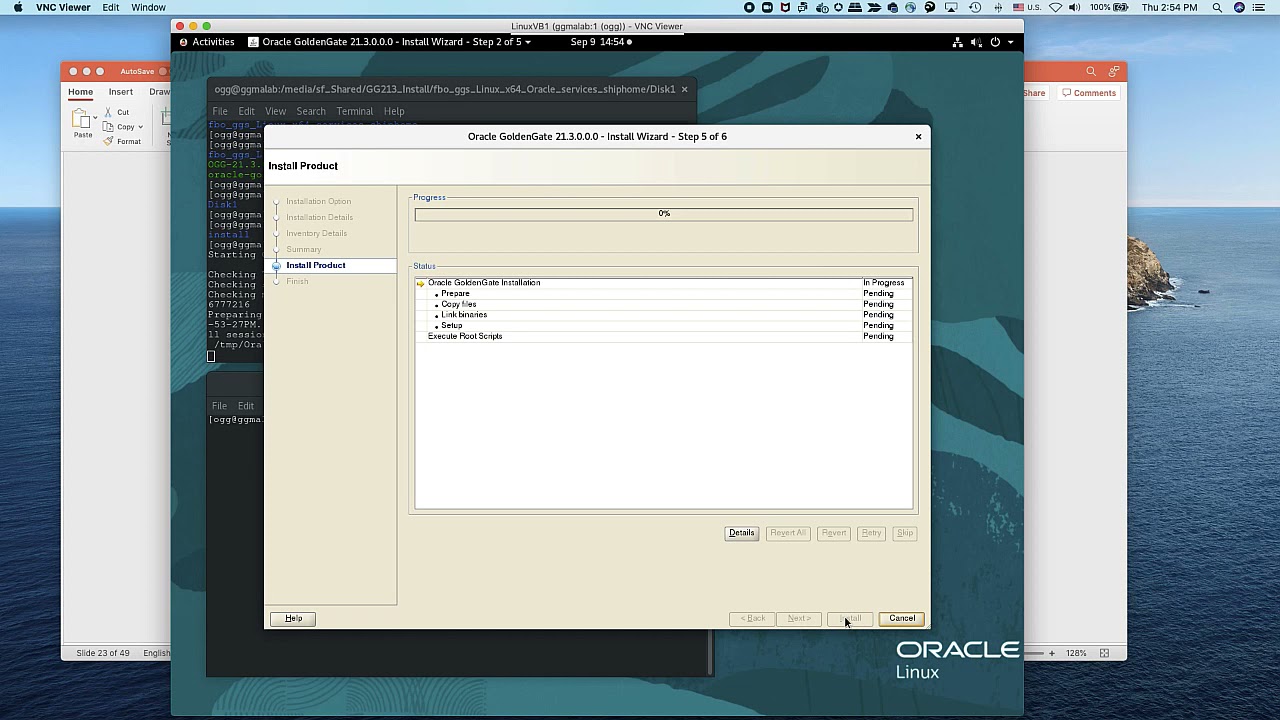Close the Install Wizard dialog
This screenshot has width=1280, height=720.
918,136
